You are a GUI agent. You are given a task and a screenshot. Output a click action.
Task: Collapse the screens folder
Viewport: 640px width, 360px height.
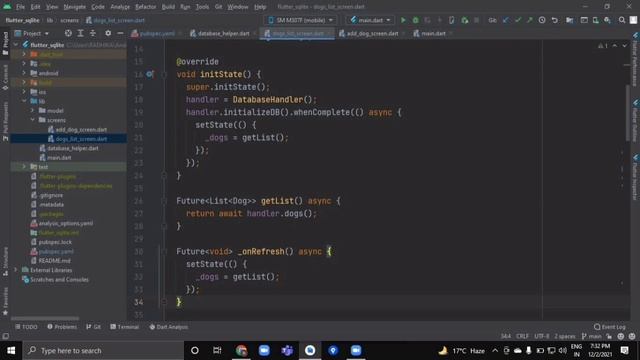(x=32, y=120)
